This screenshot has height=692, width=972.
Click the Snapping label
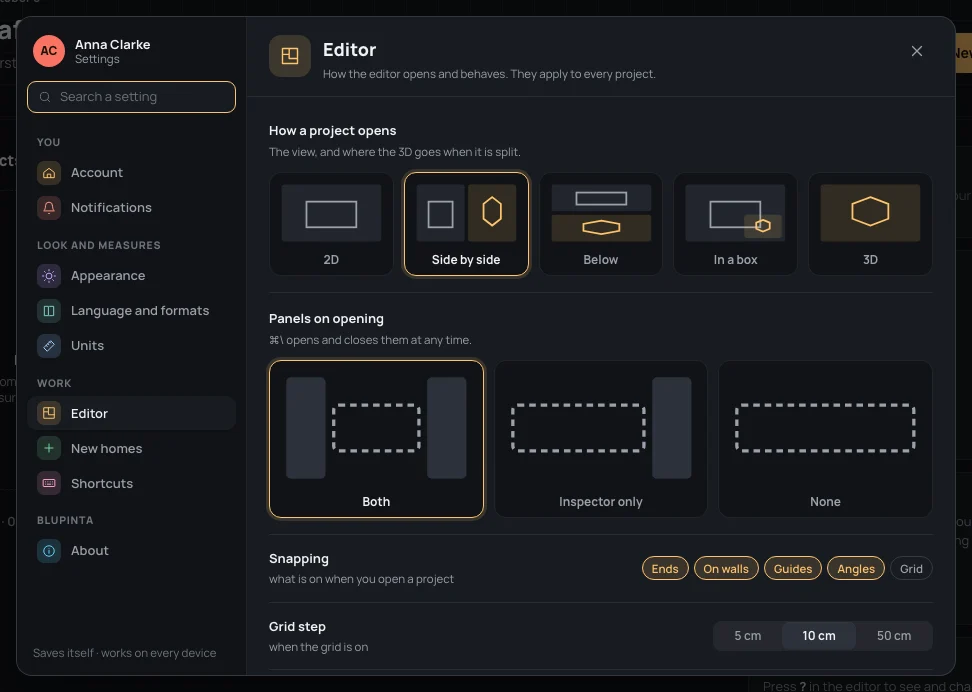click(x=299, y=559)
